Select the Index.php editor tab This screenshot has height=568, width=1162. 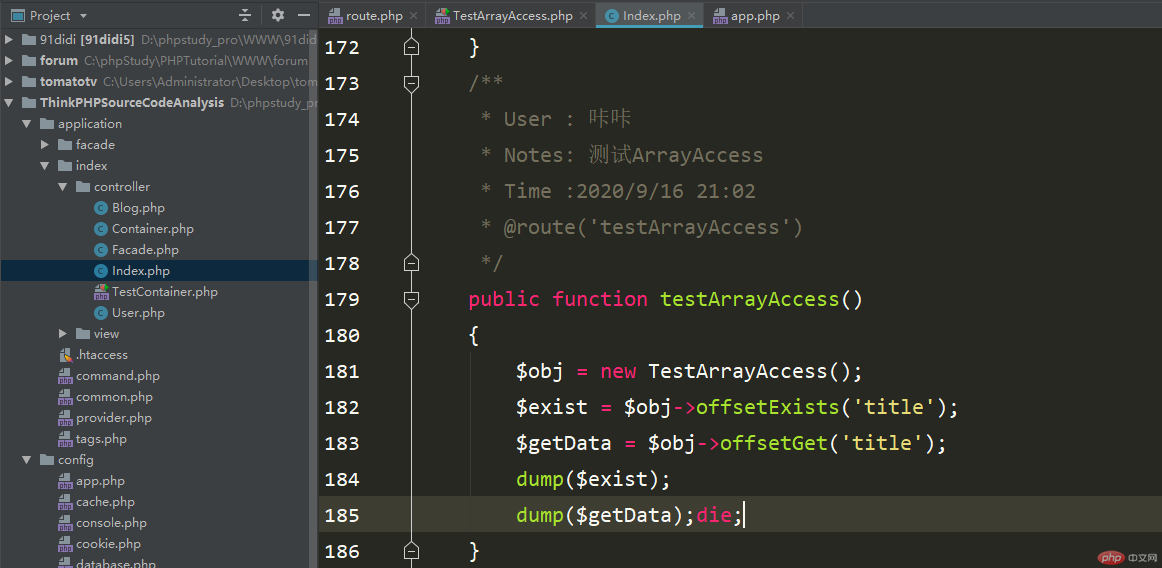click(x=651, y=16)
